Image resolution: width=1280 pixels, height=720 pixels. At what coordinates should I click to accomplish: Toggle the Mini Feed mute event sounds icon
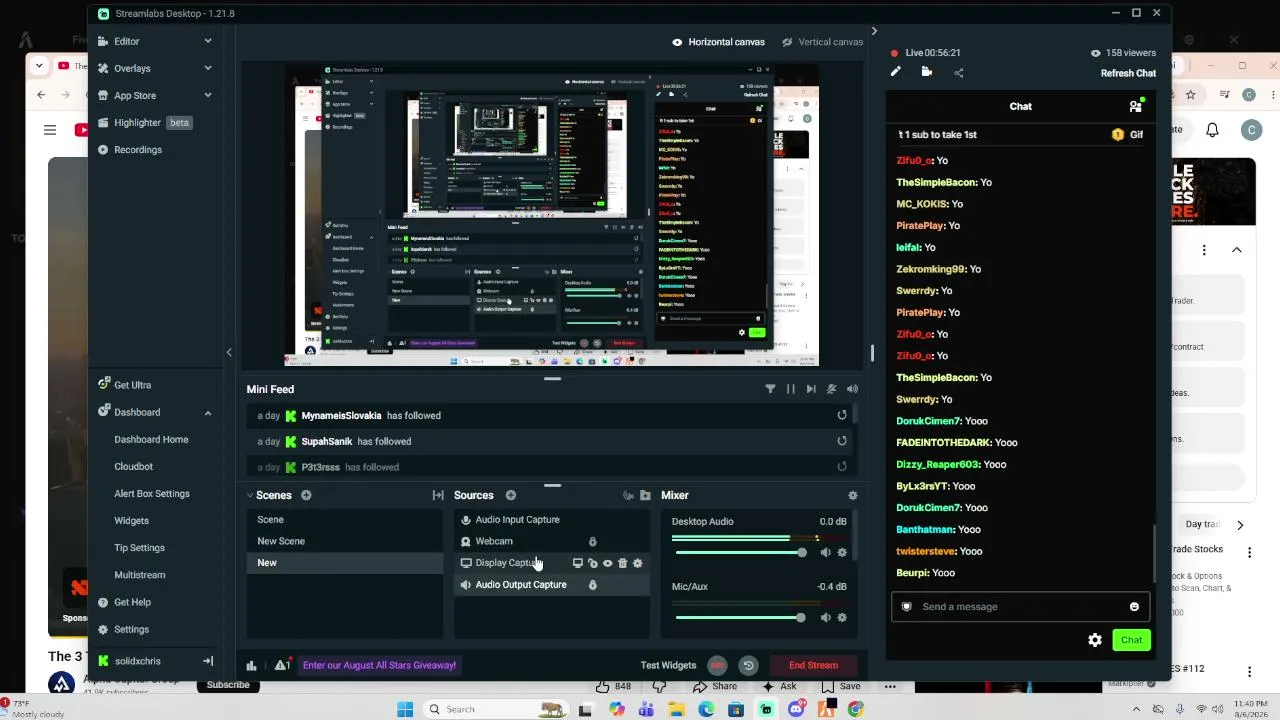pyautogui.click(x=831, y=389)
